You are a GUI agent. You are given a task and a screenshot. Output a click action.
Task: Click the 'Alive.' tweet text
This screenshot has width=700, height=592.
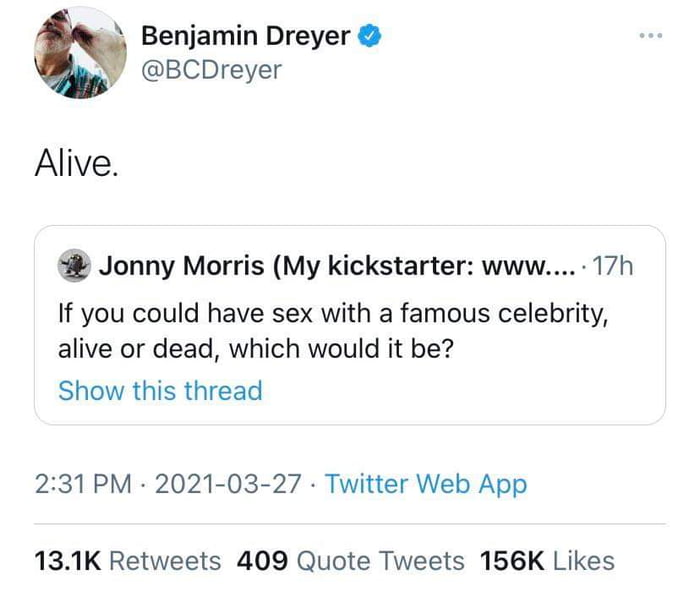76,163
